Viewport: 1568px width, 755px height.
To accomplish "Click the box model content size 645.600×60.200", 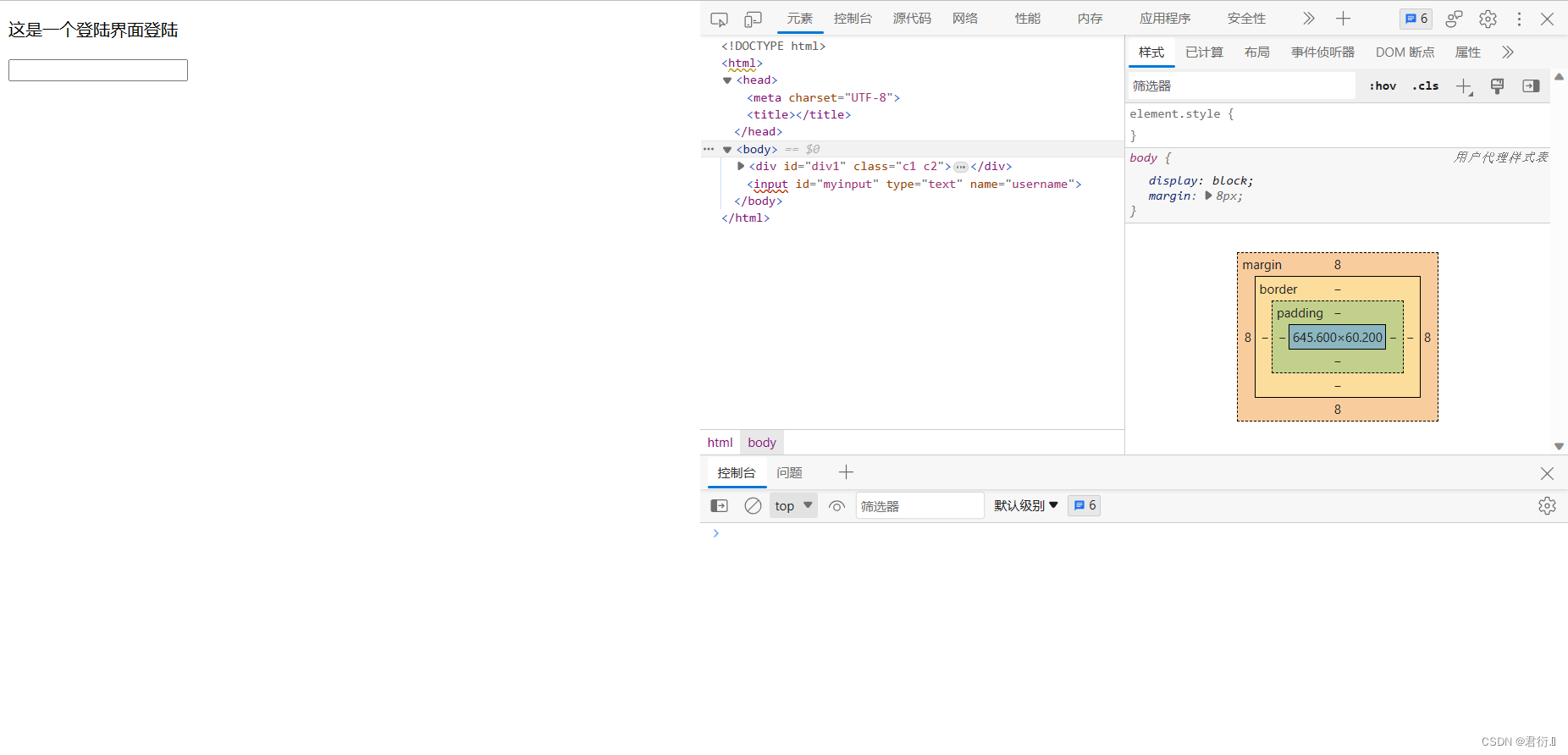I will [1338, 338].
